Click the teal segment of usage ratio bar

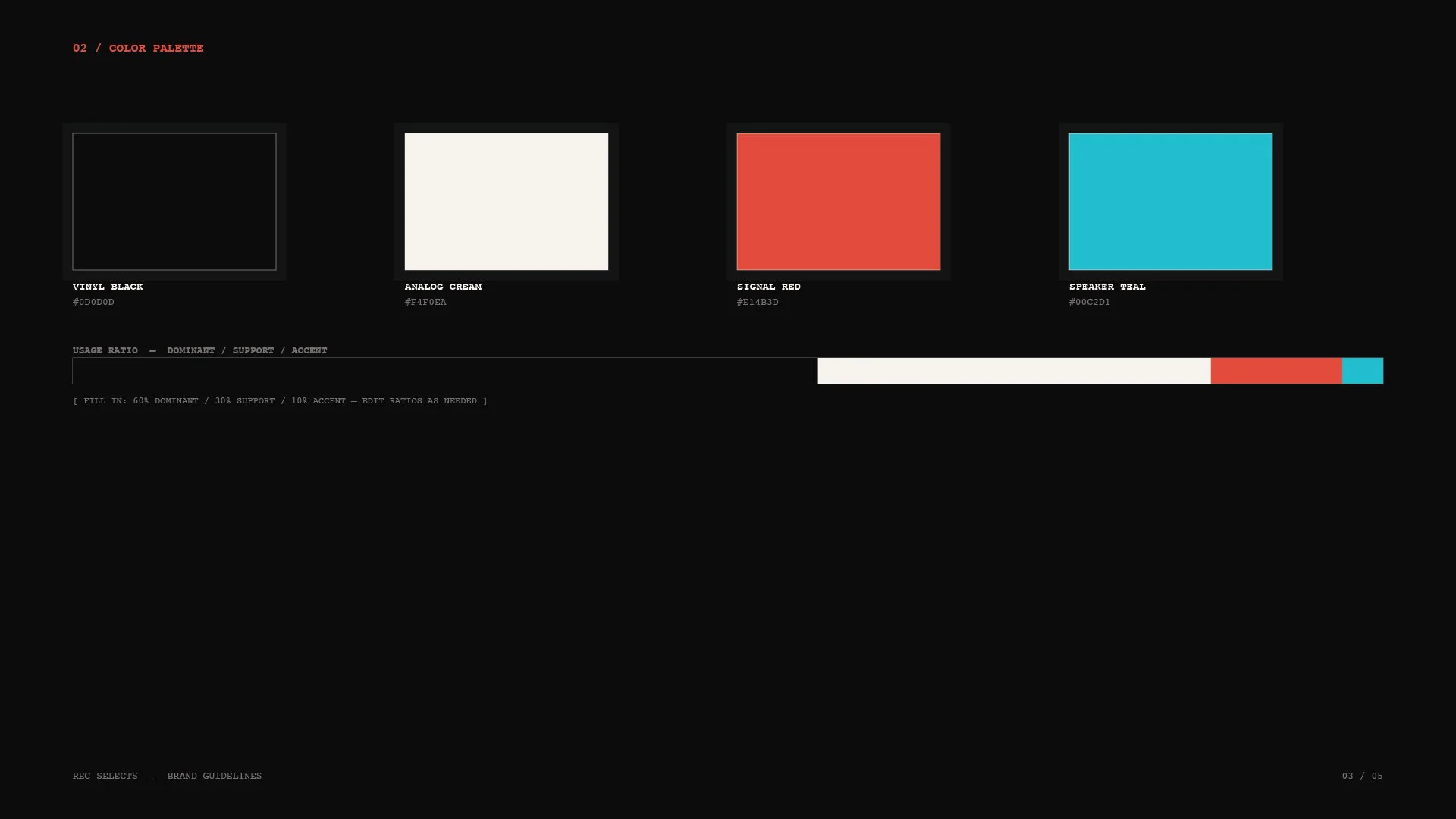tap(1363, 371)
